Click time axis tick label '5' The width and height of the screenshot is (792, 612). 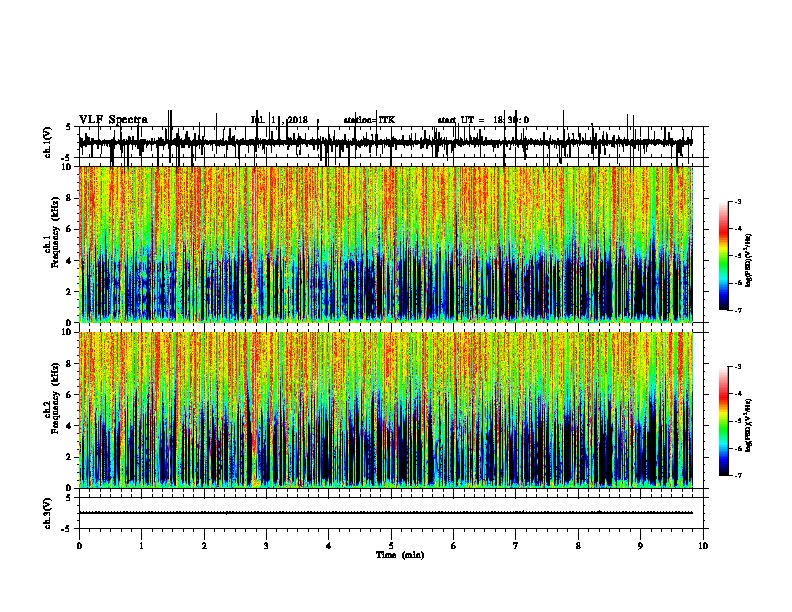tap(391, 546)
